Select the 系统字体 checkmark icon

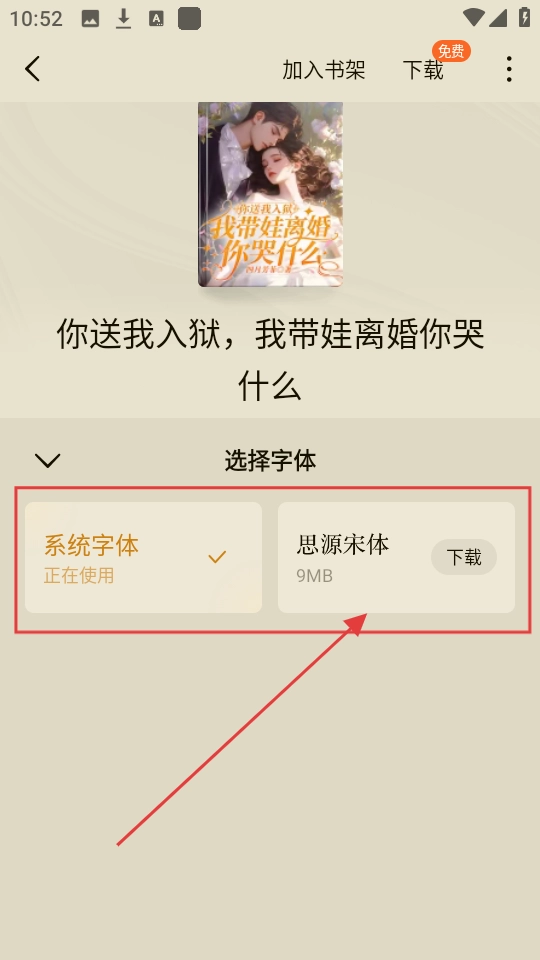217,557
